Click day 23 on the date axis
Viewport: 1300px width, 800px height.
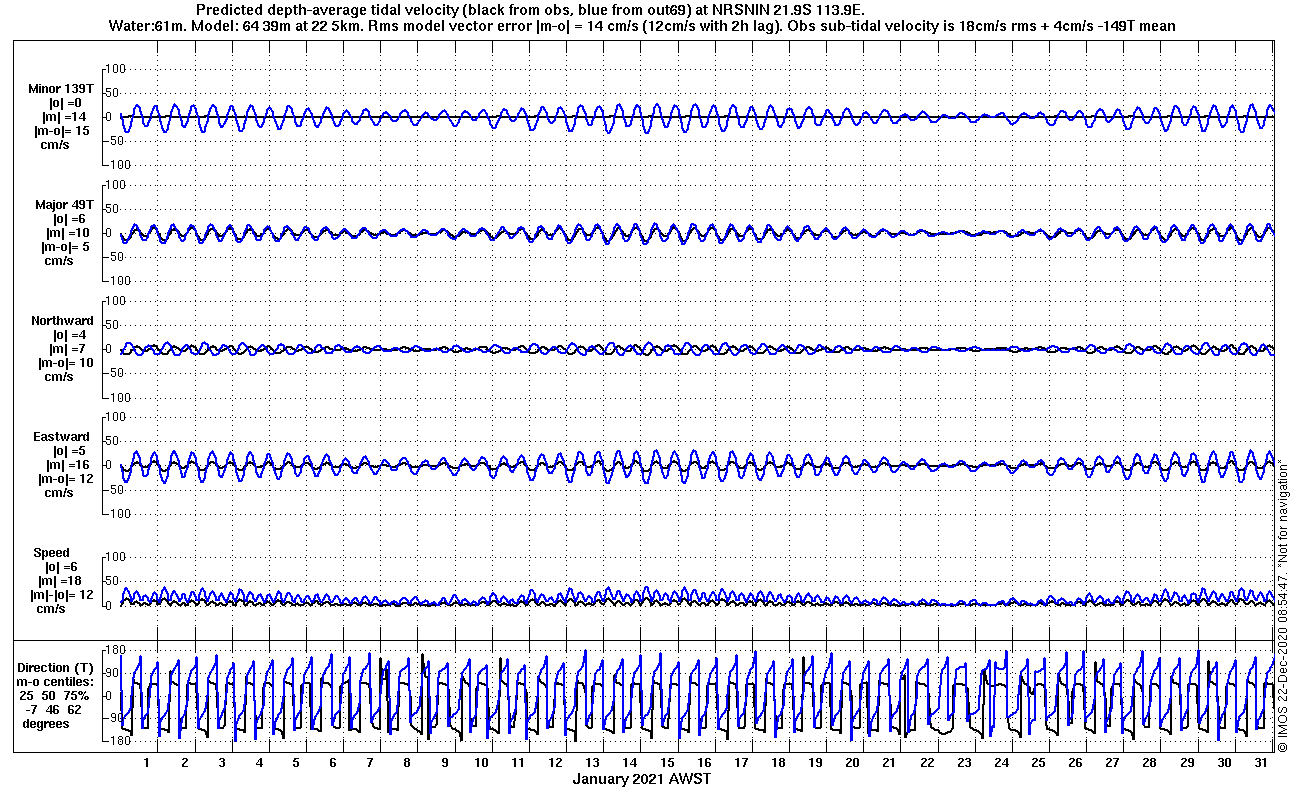pyautogui.click(x=962, y=763)
